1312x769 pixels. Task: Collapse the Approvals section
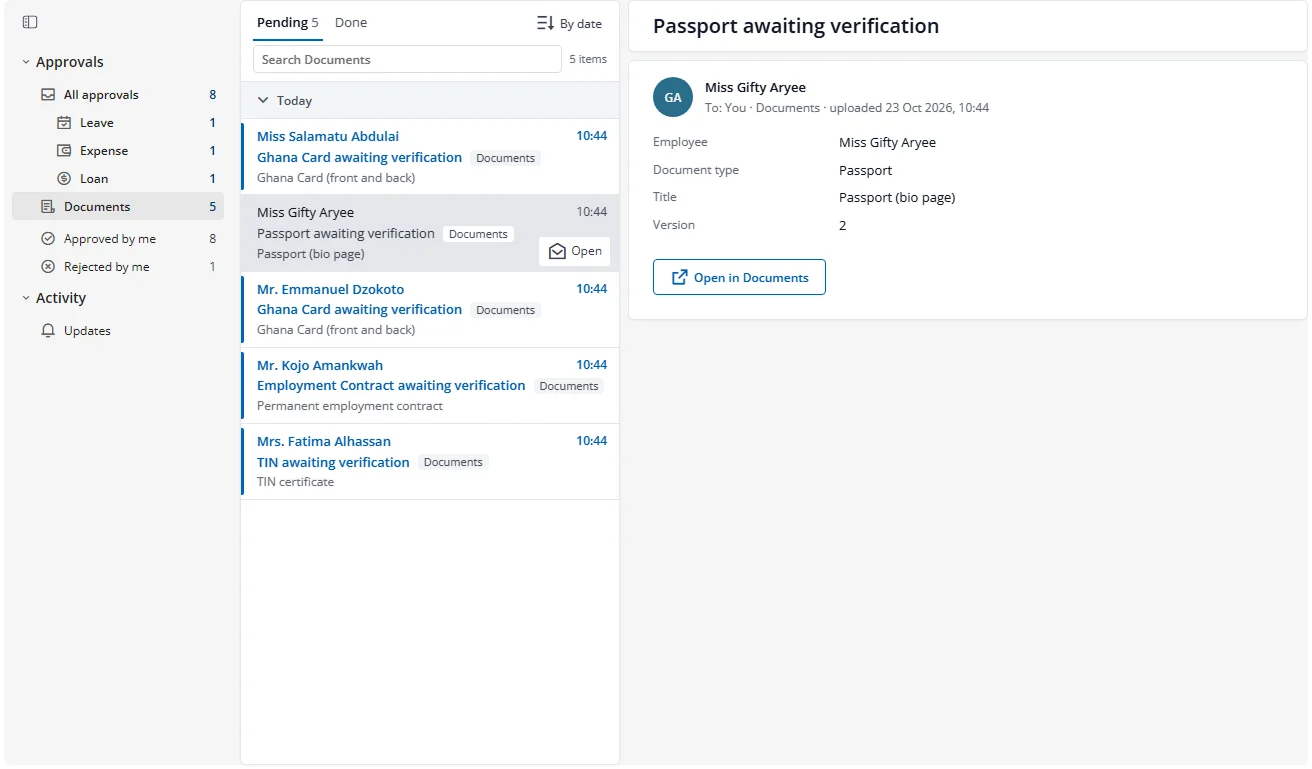pyautogui.click(x=26, y=62)
